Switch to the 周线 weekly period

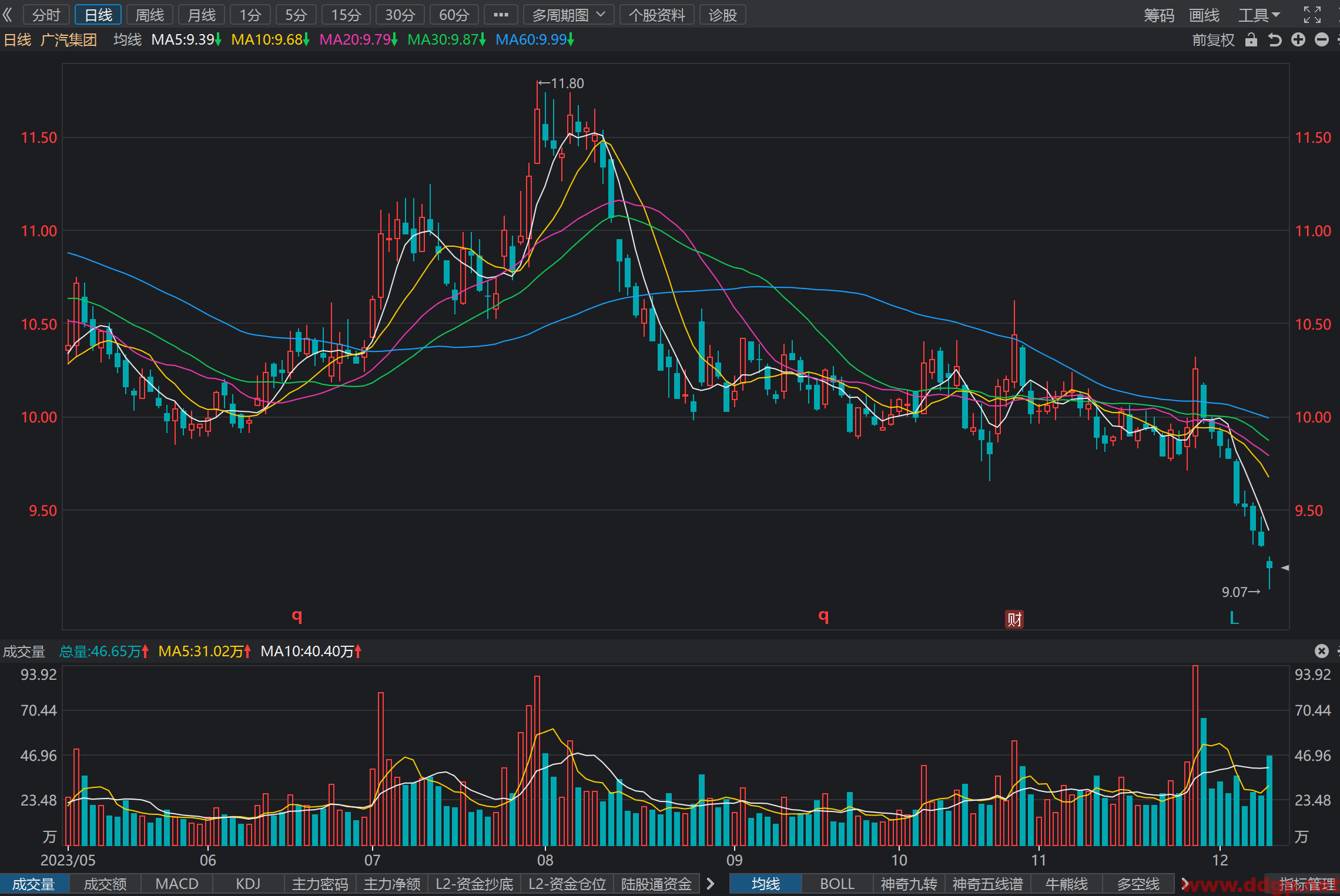[149, 15]
